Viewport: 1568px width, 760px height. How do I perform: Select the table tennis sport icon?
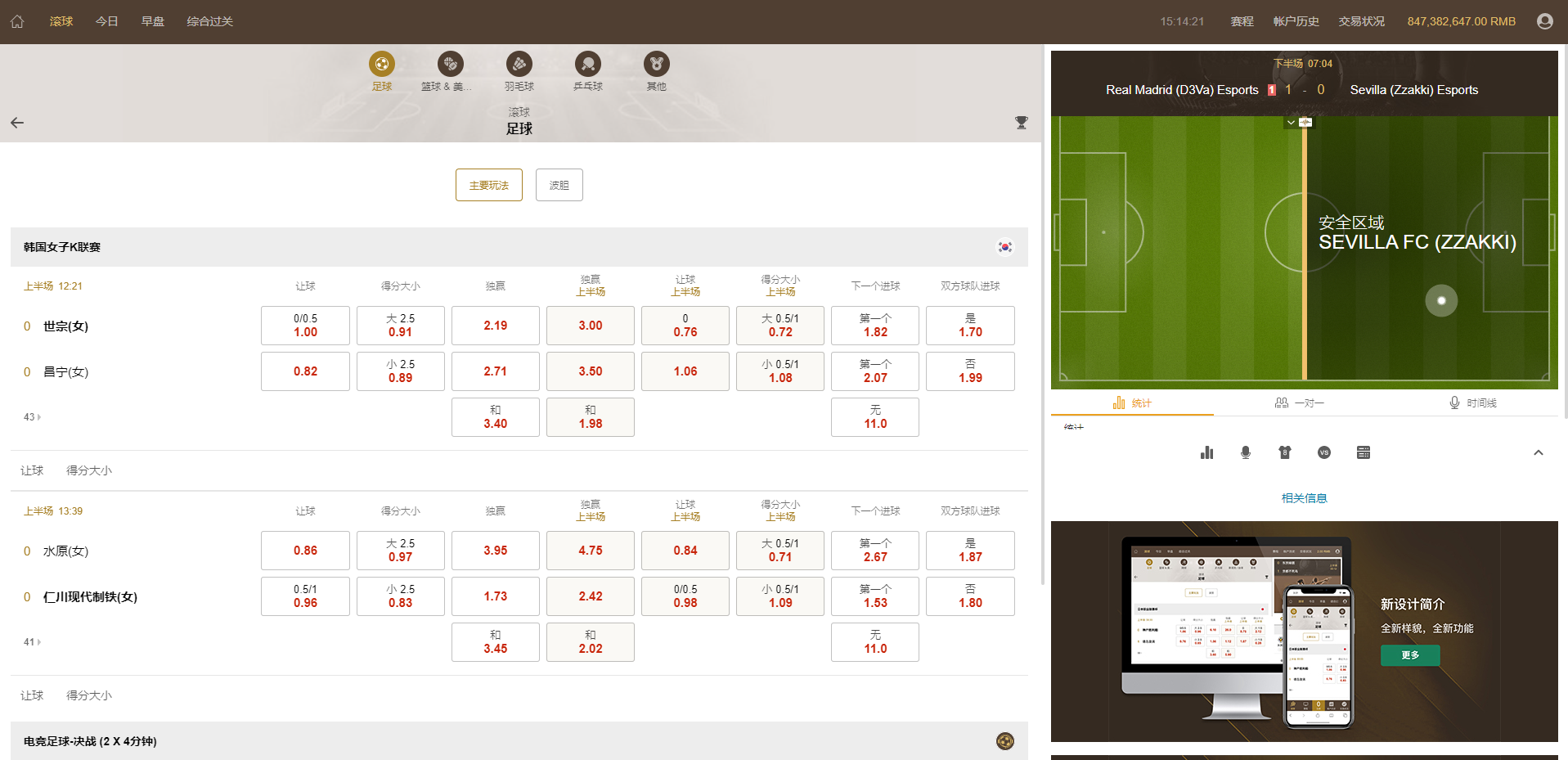tap(588, 64)
